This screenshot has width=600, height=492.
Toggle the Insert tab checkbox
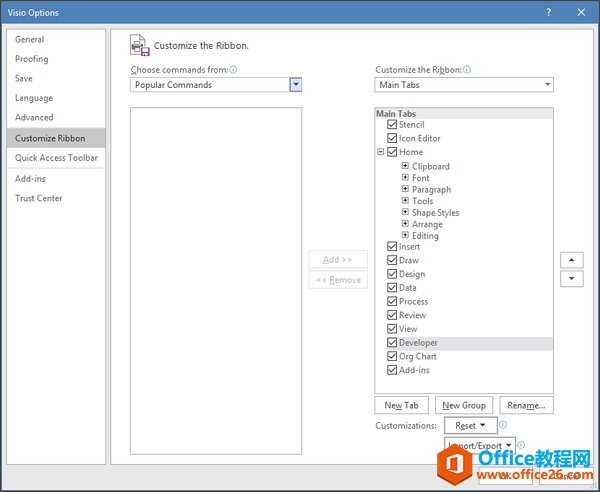[392, 246]
